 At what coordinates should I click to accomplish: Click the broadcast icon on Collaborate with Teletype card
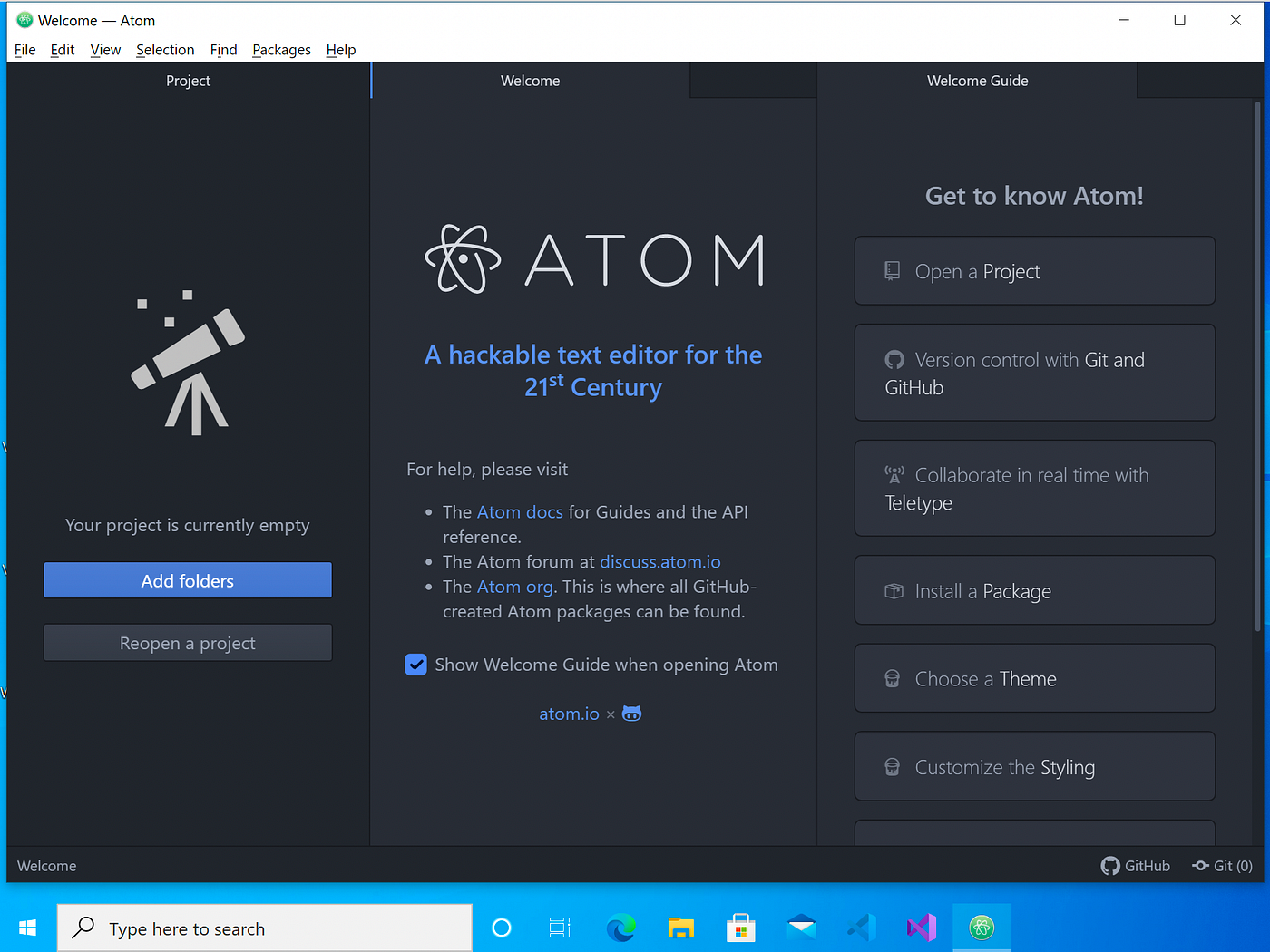894,473
